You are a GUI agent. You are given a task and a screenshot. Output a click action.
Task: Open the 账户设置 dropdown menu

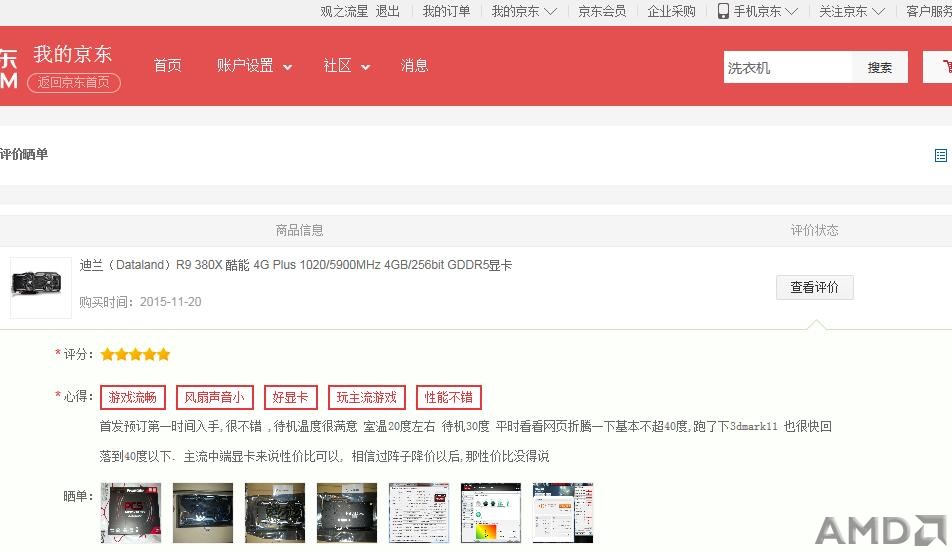[254, 66]
